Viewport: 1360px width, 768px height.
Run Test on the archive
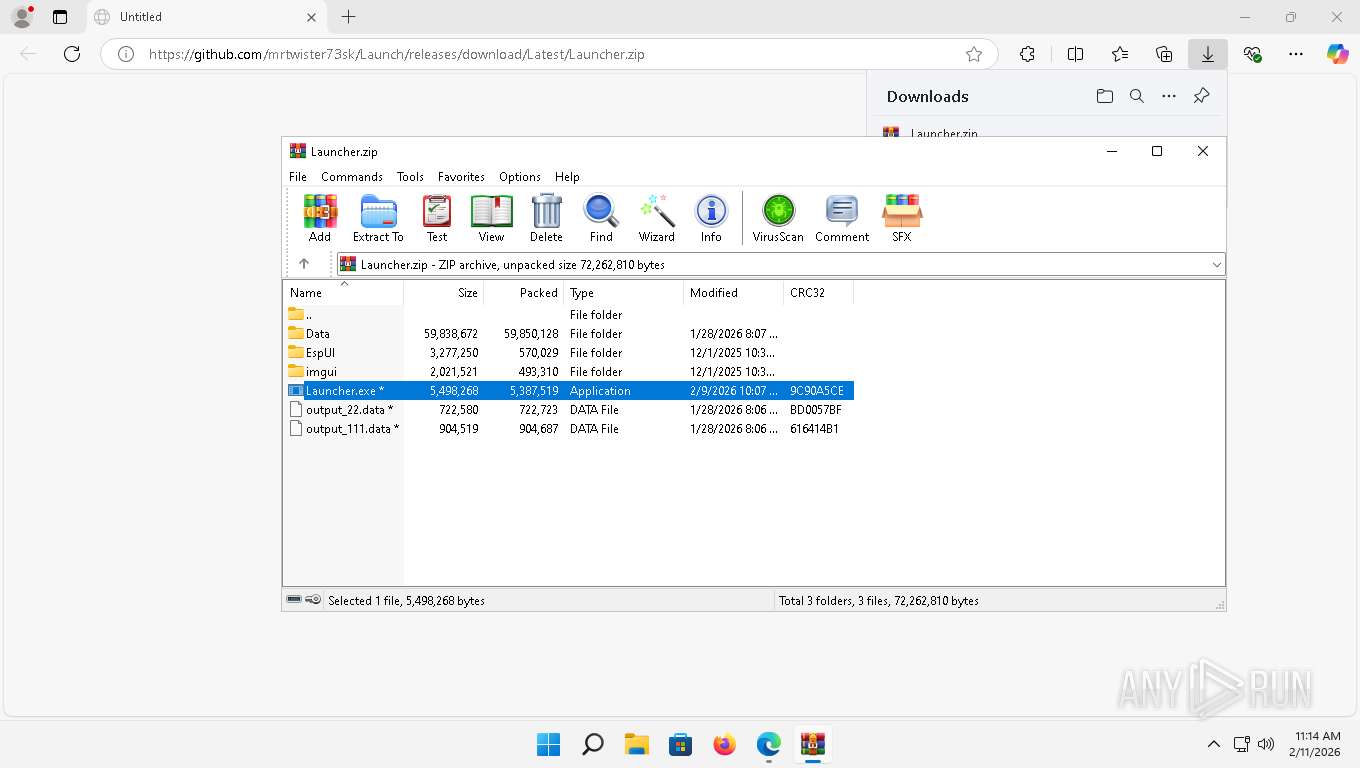(x=437, y=218)
